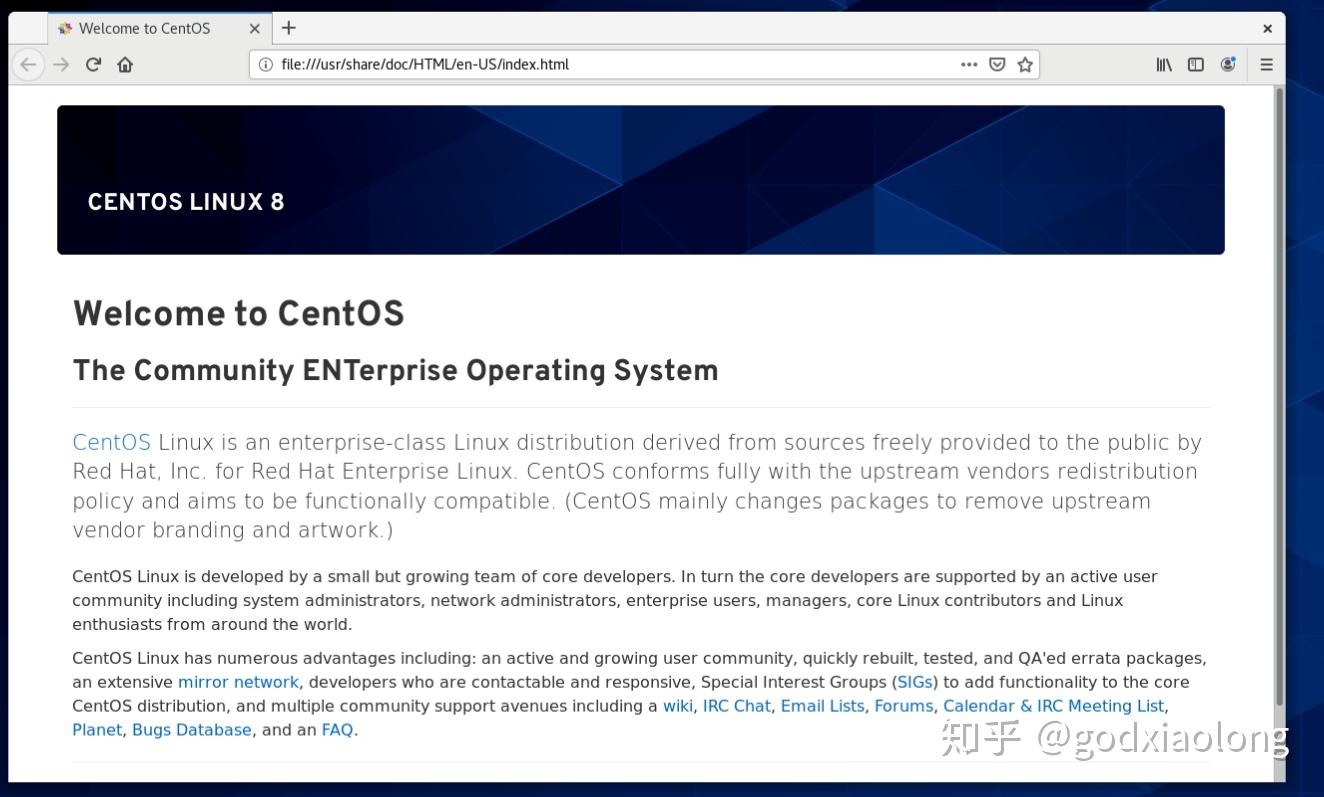Open the page actions menu
1324x797 pixels.
[x=968, y=64]
